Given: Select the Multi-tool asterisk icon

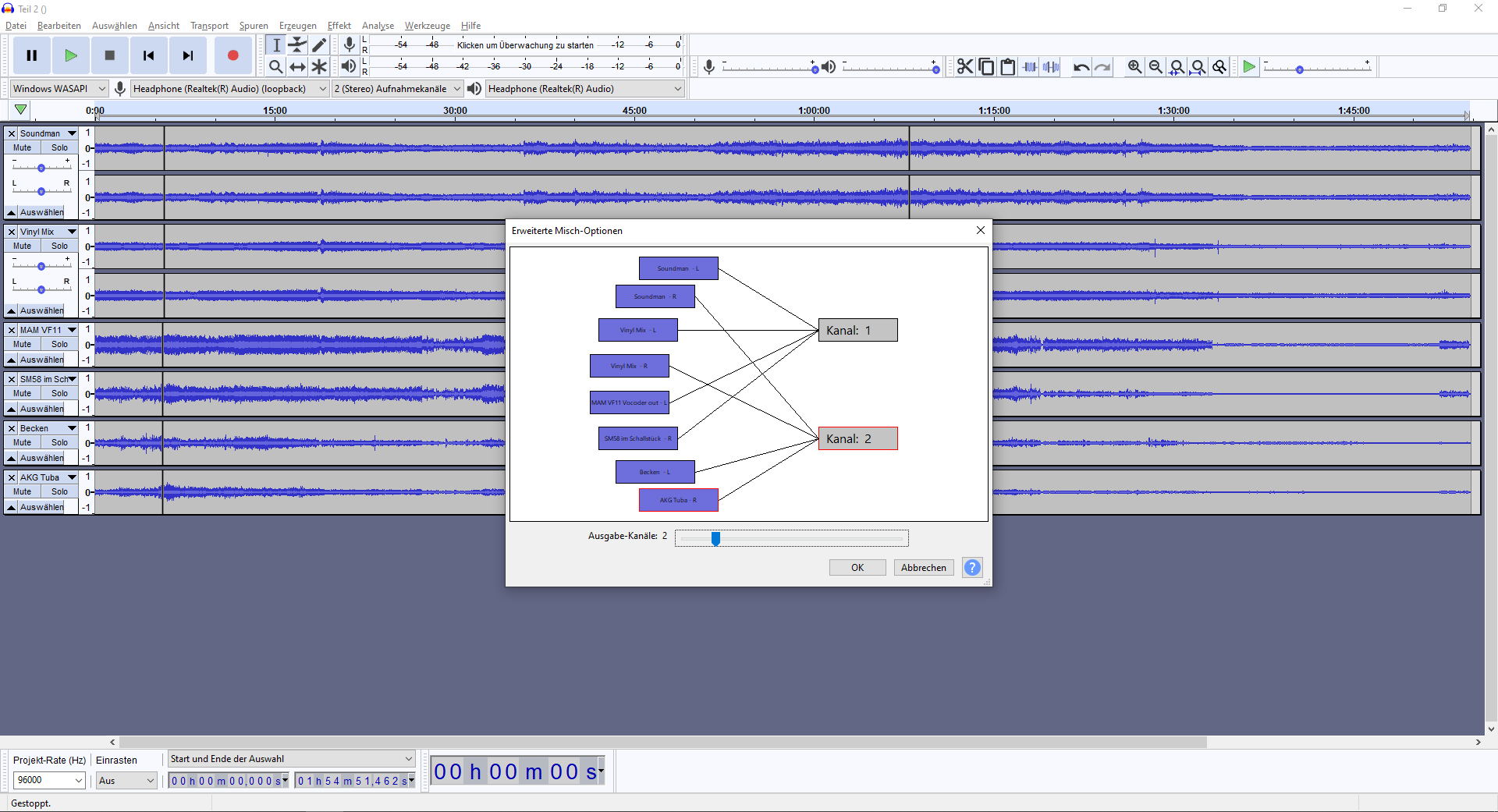Looking at the screenshot, I should (x=319, y=67).
